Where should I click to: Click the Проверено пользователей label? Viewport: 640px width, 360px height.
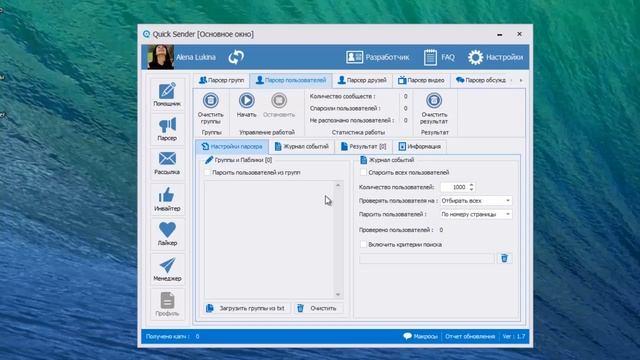396,230
